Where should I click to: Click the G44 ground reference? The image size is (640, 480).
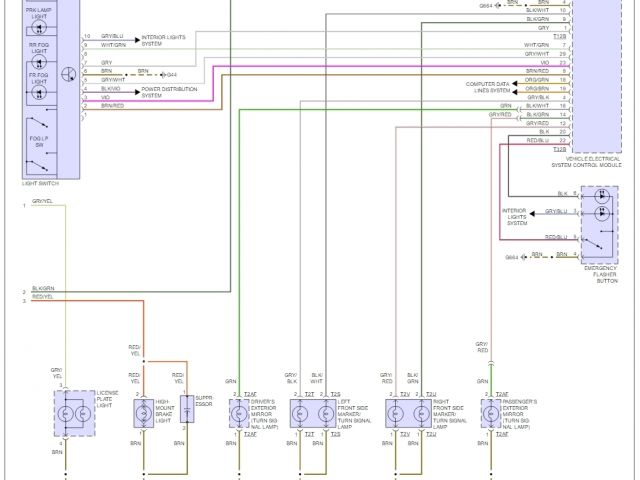click(171, 73)
